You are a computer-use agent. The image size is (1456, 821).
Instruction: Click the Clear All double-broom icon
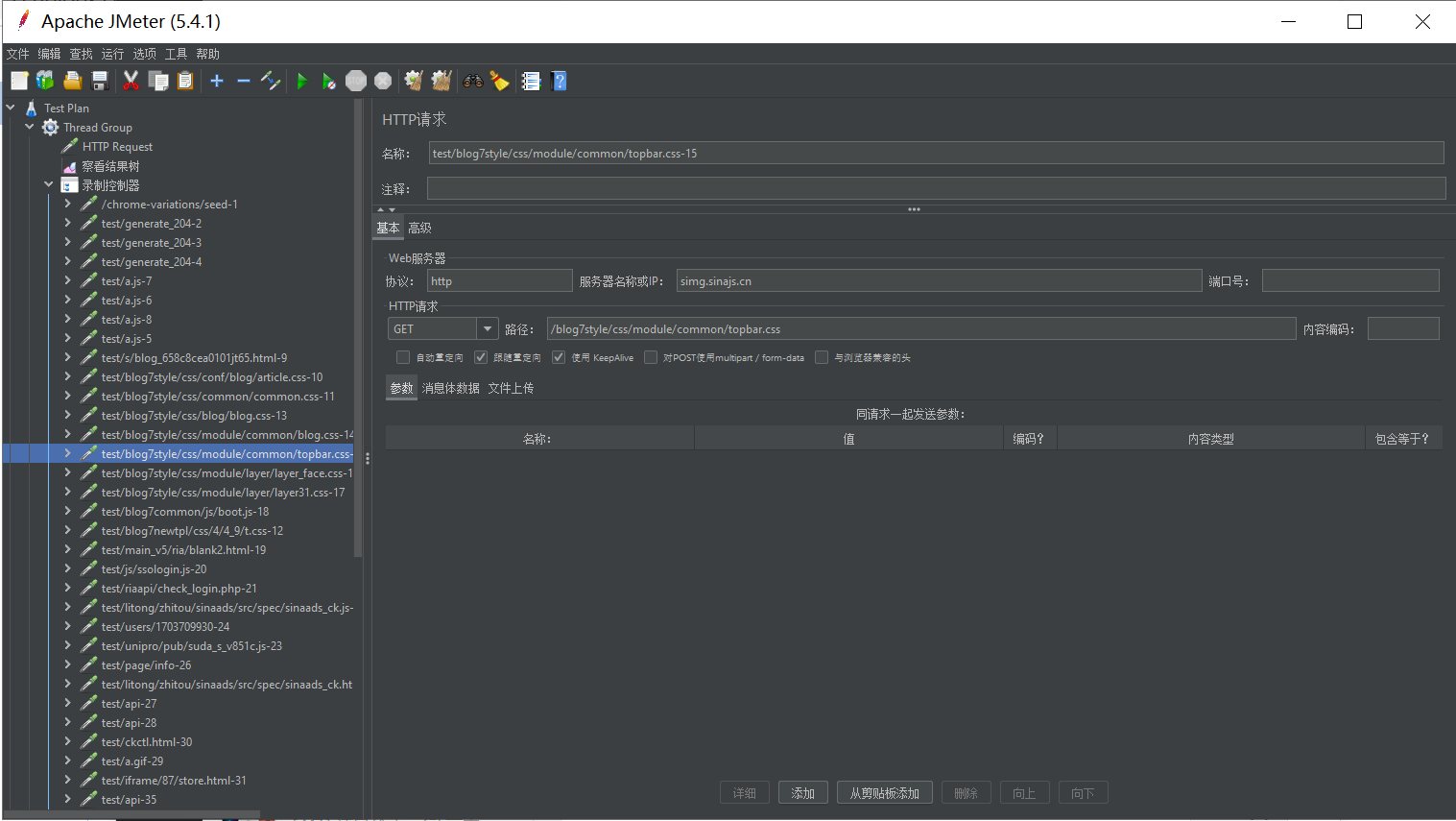point(442,81)
